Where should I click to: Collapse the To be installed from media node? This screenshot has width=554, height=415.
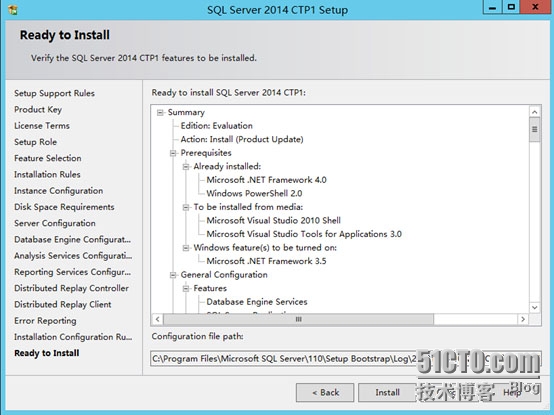coord(186,207)
